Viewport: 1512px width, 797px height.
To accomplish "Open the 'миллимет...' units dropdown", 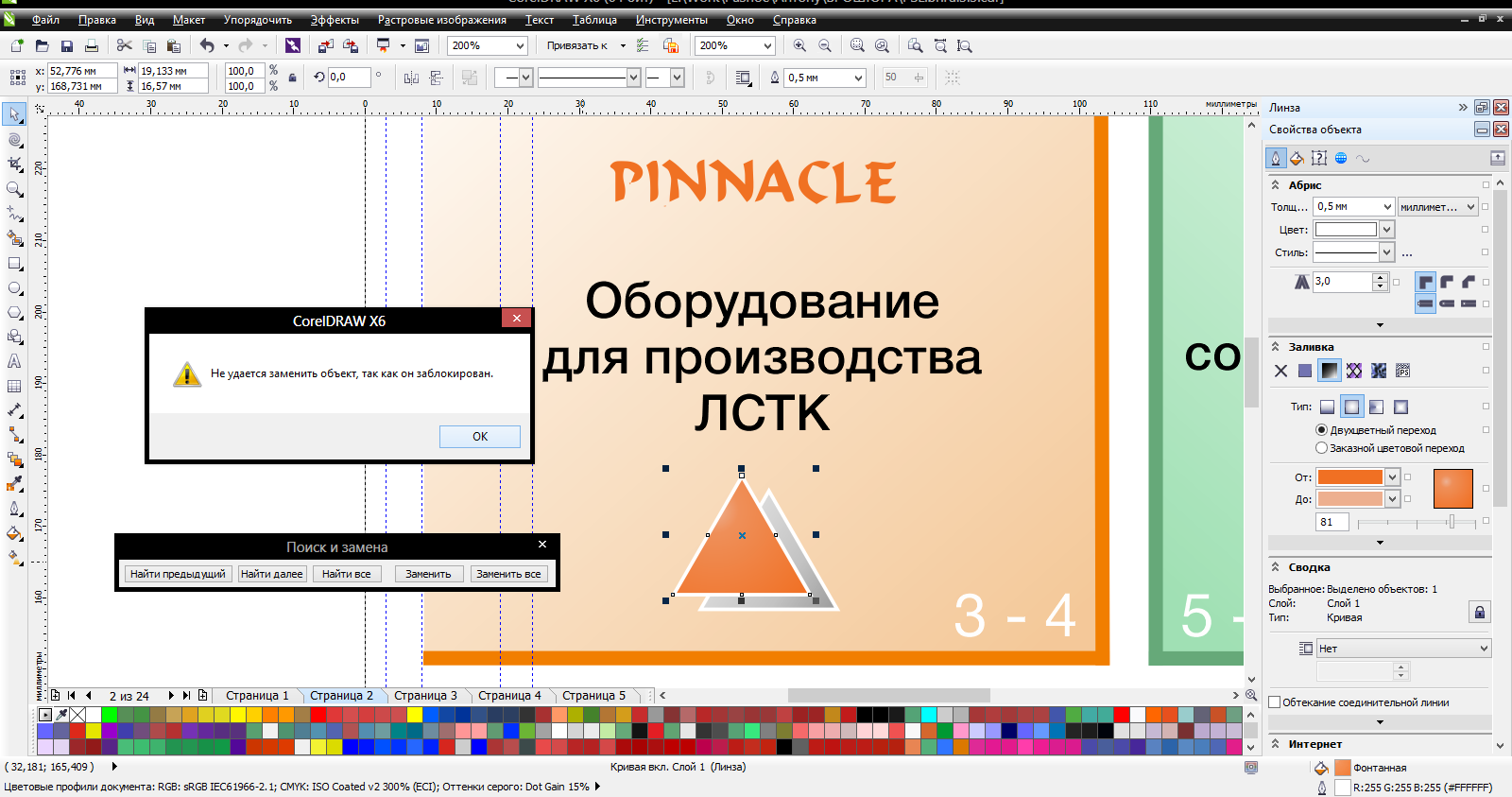I will point(1470,206).
